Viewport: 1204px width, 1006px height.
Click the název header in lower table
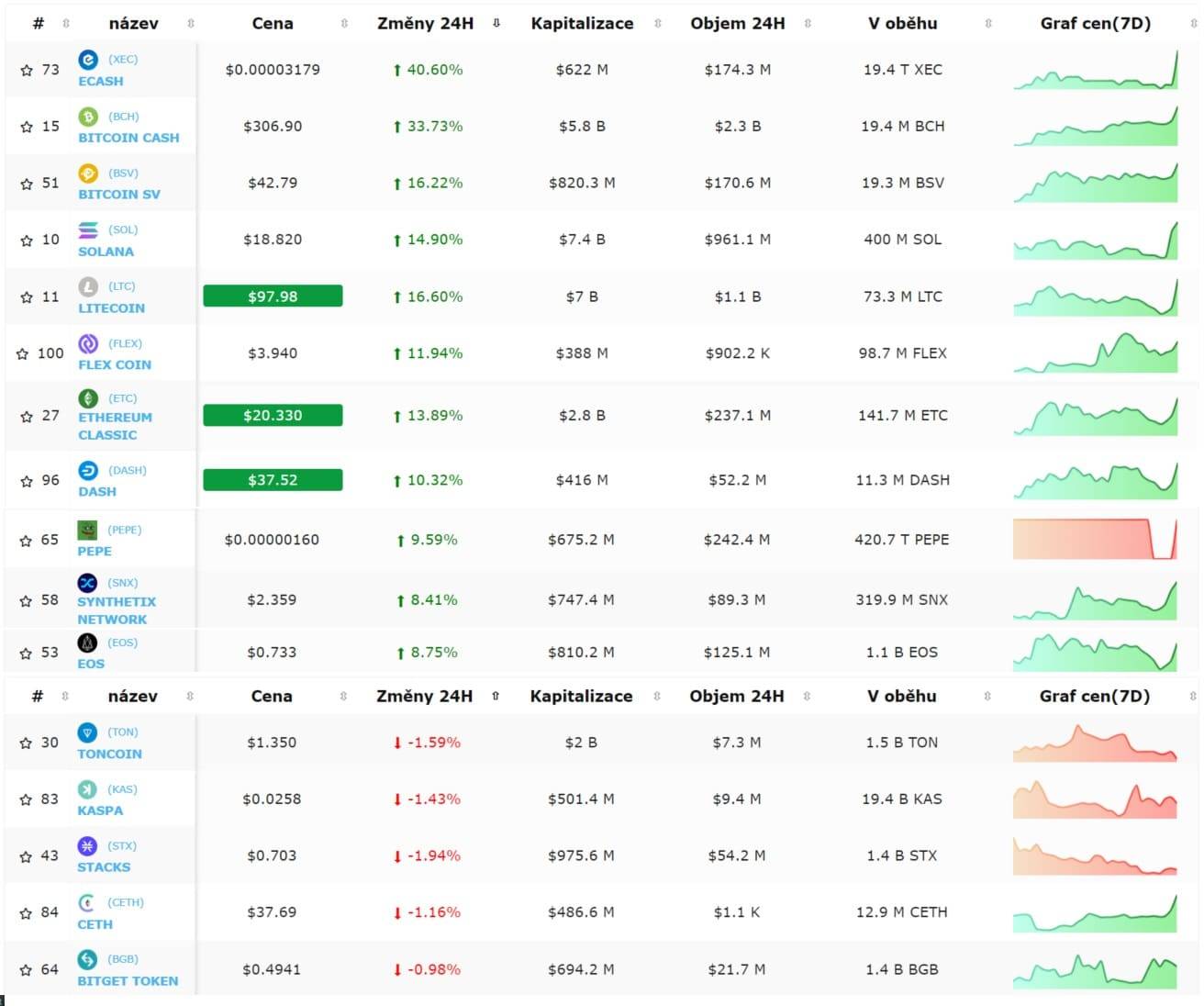[133, 697]
